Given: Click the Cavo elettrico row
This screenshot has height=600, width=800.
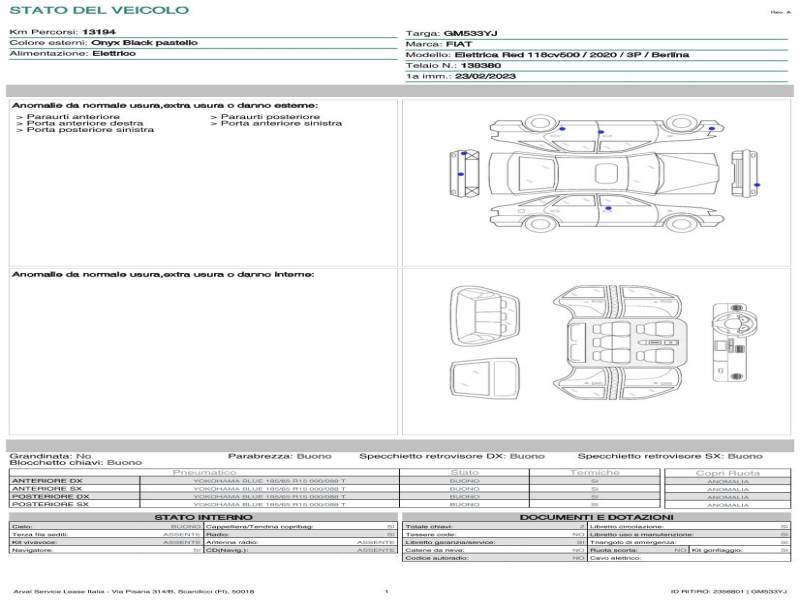Looking at the screenshot, I should click(689, 558).
